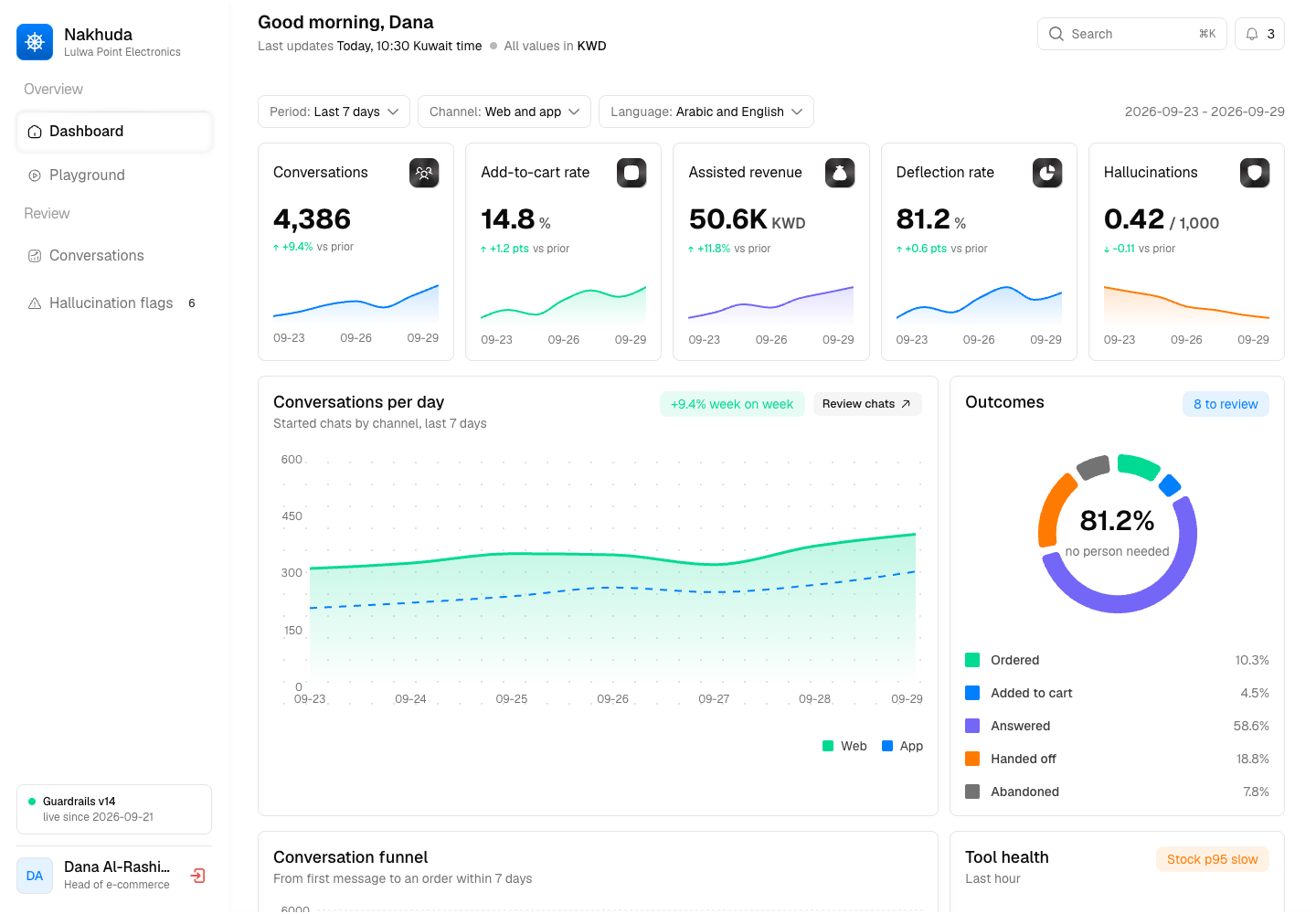Open the Hallucination flags page

click(114, 303)
